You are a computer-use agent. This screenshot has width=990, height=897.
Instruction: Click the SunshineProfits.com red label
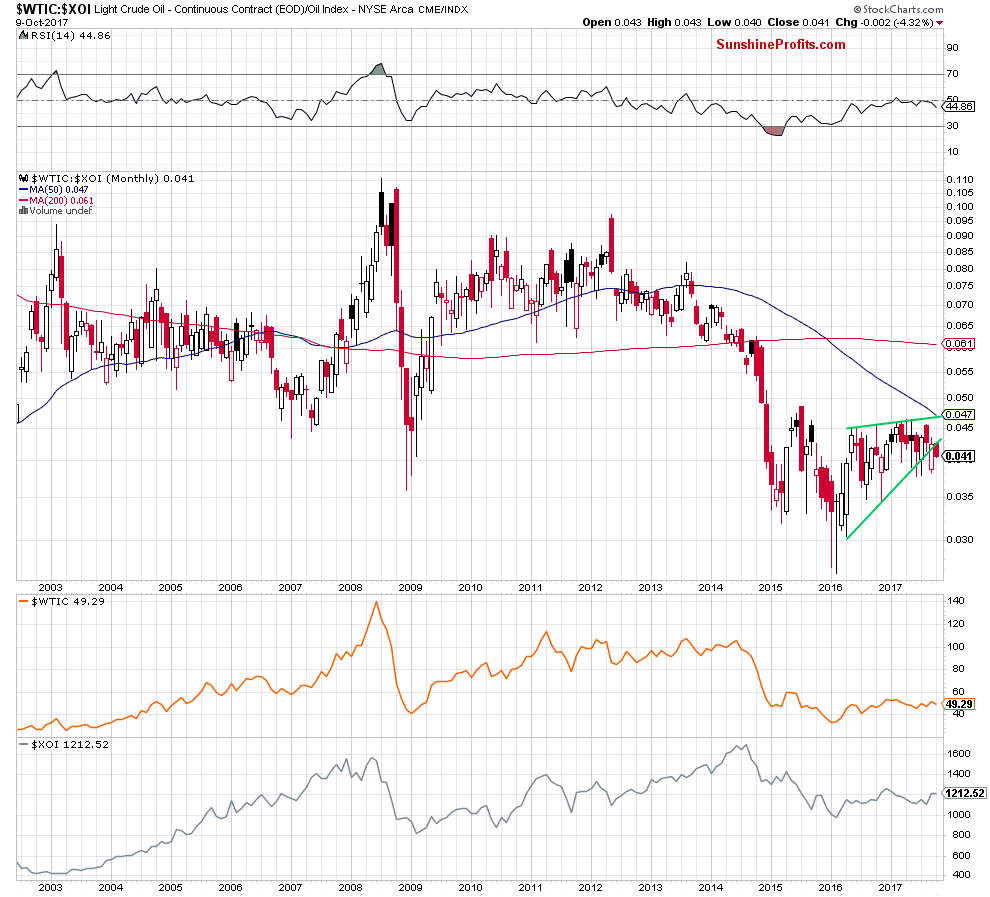[x=780, y=44]
